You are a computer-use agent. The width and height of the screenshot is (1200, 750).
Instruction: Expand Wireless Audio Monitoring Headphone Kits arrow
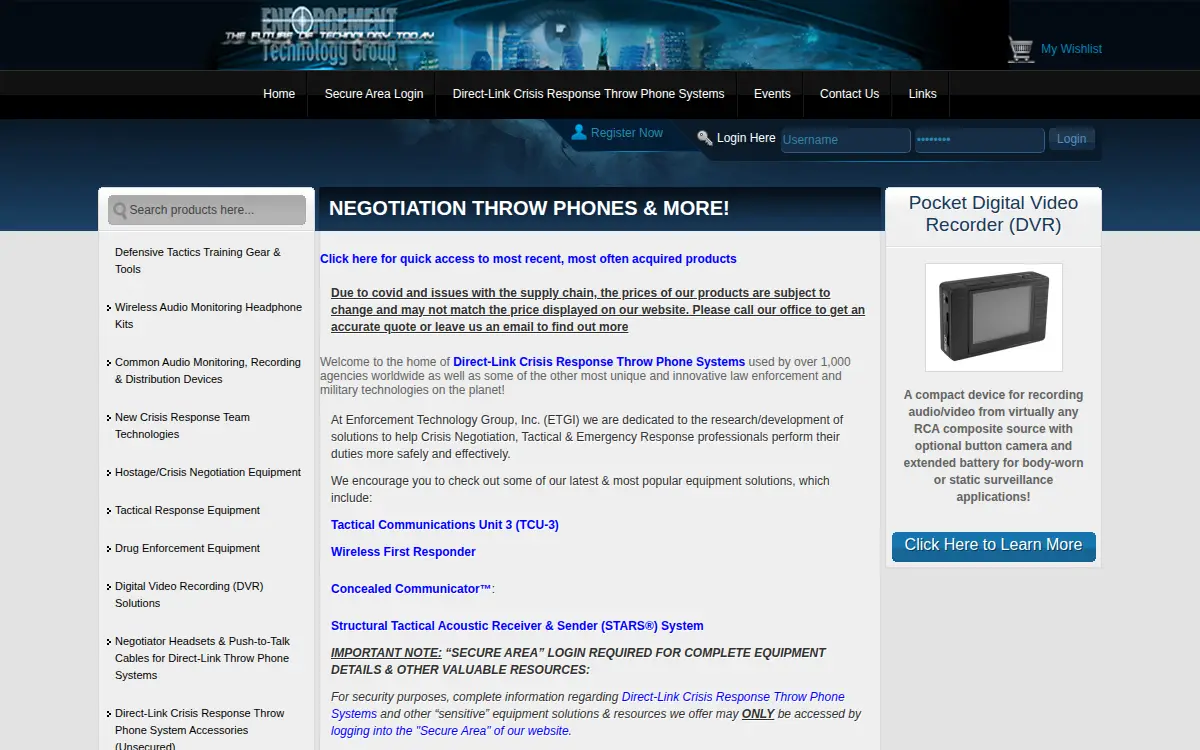(108, 308)
